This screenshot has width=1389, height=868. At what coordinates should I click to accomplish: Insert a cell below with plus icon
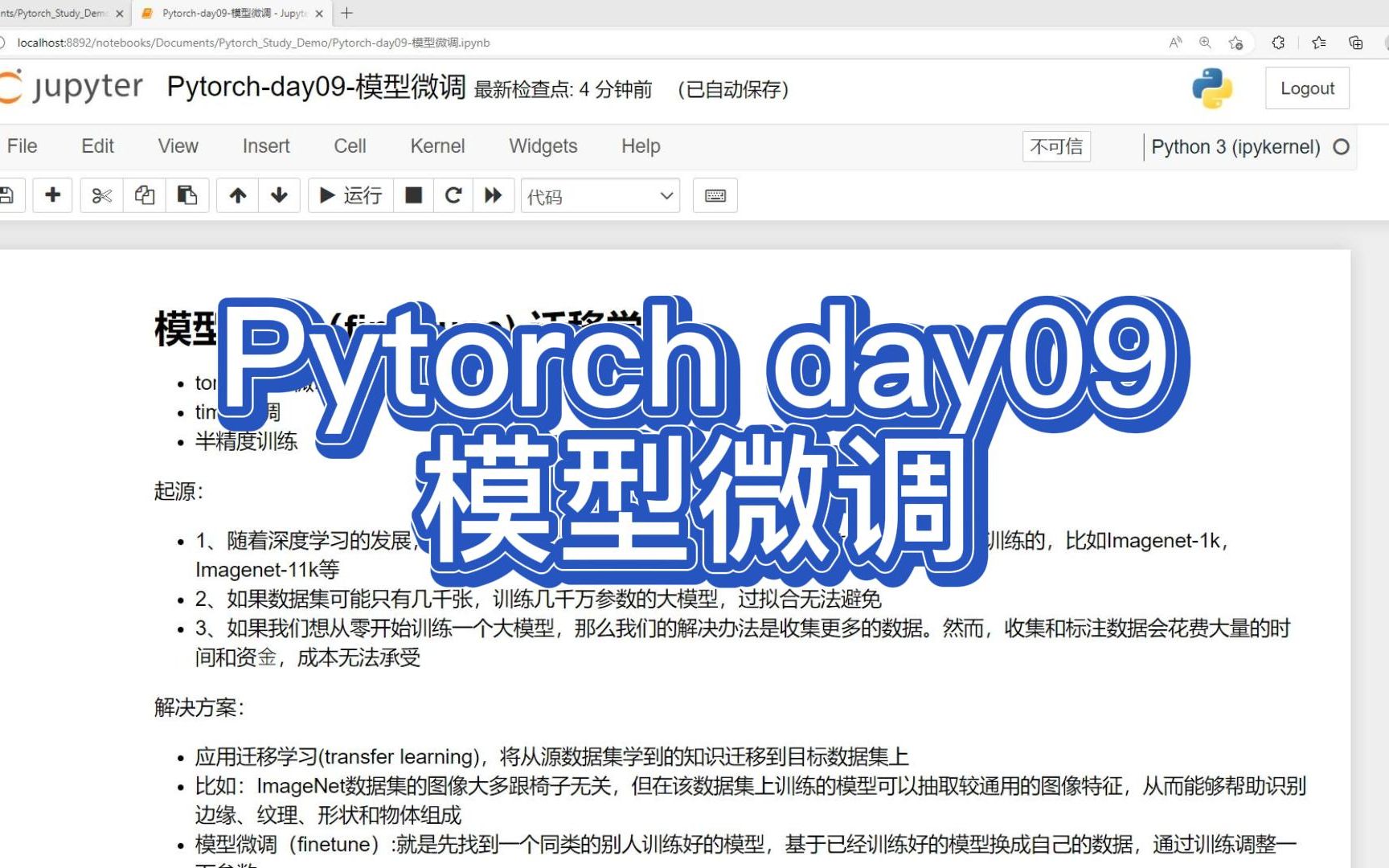pos(53,195)
